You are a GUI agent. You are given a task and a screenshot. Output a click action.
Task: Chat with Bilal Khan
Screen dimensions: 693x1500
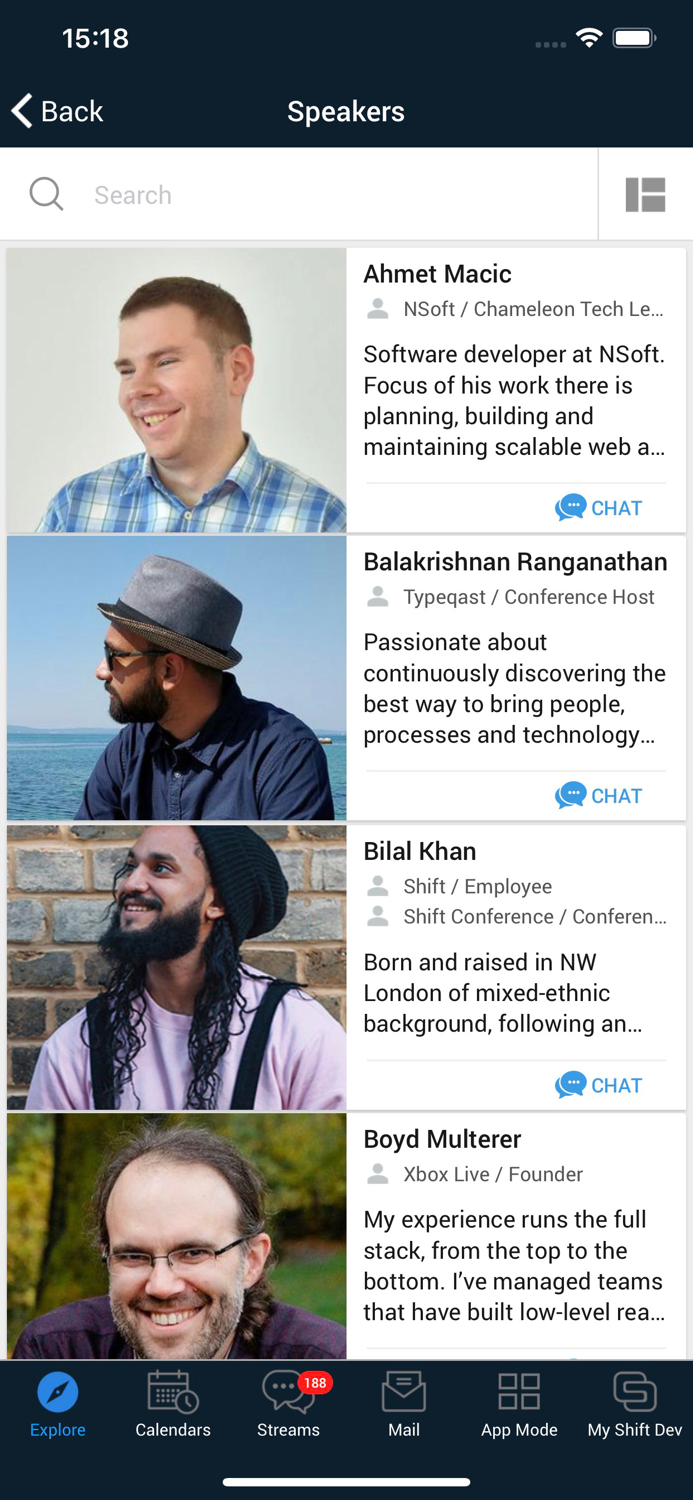(x=599, y=1085)
